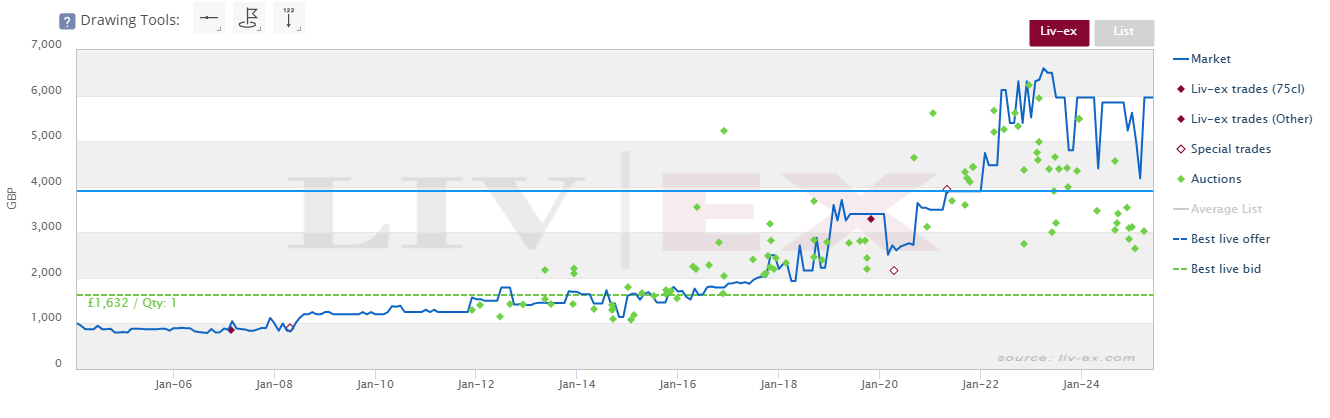The width and height of the screenshot is (1330, 418).
Task: Toggle the Best live bid line
Action: point(1227,269)
